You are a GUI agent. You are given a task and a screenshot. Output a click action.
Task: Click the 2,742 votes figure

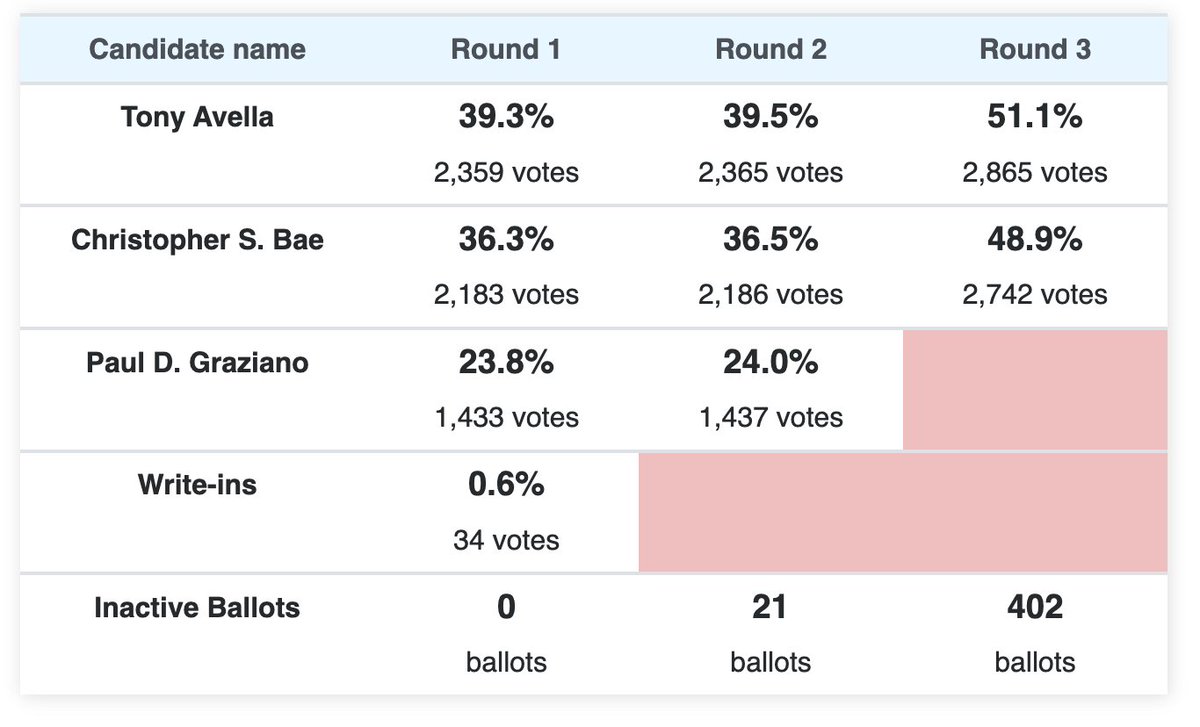tap(1034, 295)
